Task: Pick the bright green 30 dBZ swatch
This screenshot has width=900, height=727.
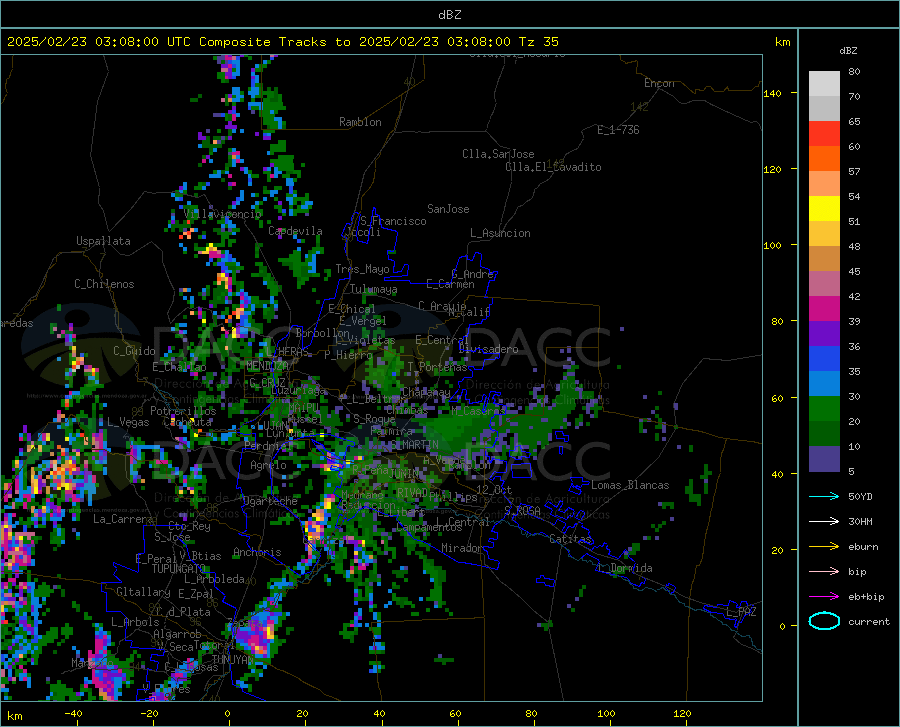Action: click(x=824, y=409)
